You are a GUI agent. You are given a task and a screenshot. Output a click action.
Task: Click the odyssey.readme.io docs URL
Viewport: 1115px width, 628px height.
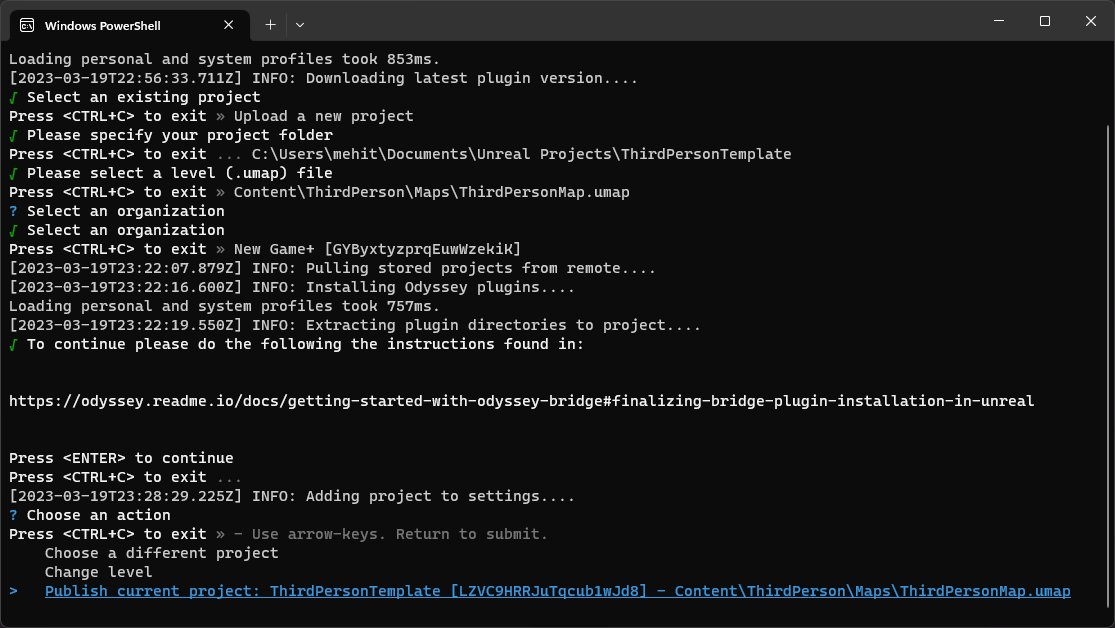tap(521, 401)
